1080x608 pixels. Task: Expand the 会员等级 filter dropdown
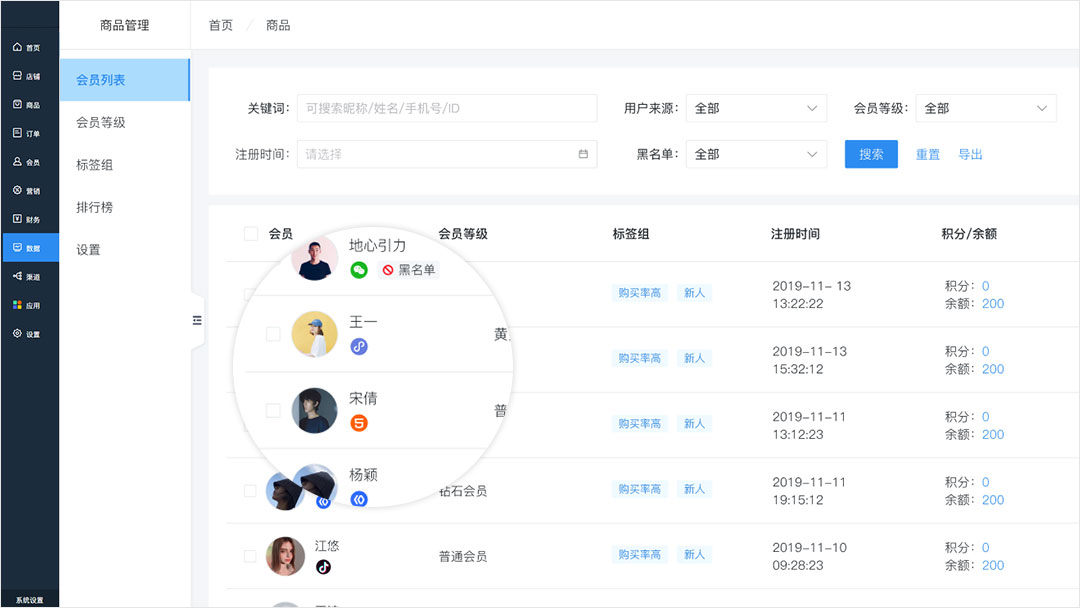(x=986, y=108)
